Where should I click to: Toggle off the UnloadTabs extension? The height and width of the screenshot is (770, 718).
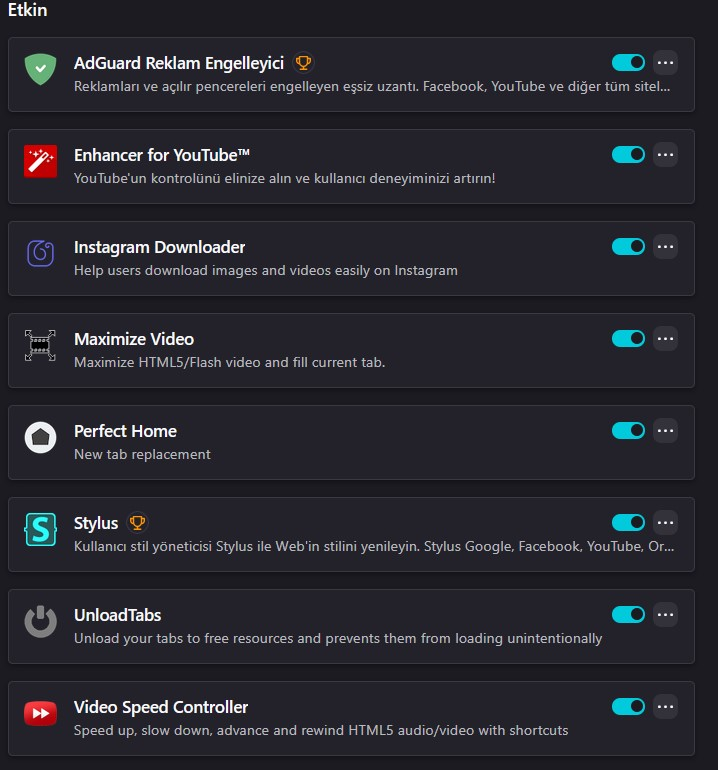pyautogui.click(x=628, y=615)
